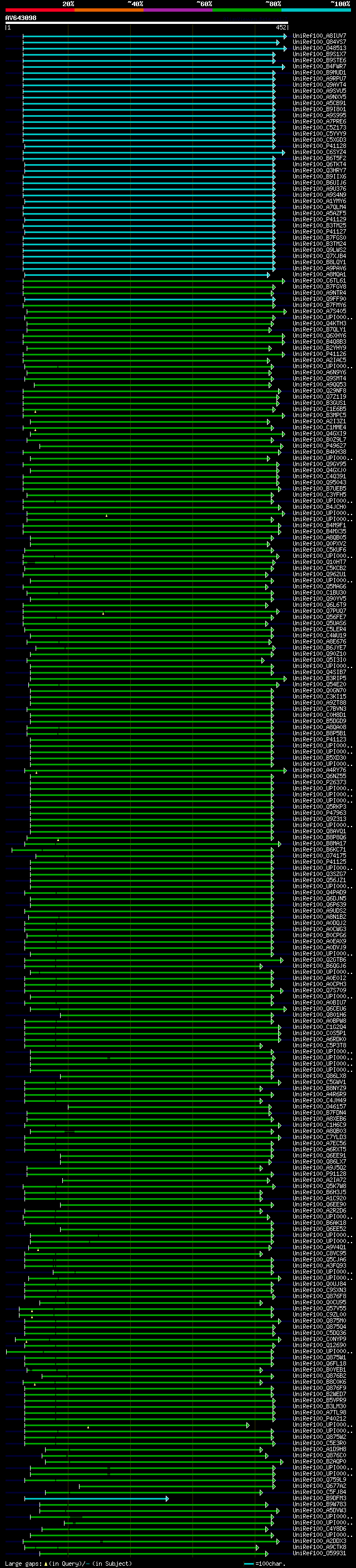Click the cyan ~100% identity color swatch

(316, 10)
